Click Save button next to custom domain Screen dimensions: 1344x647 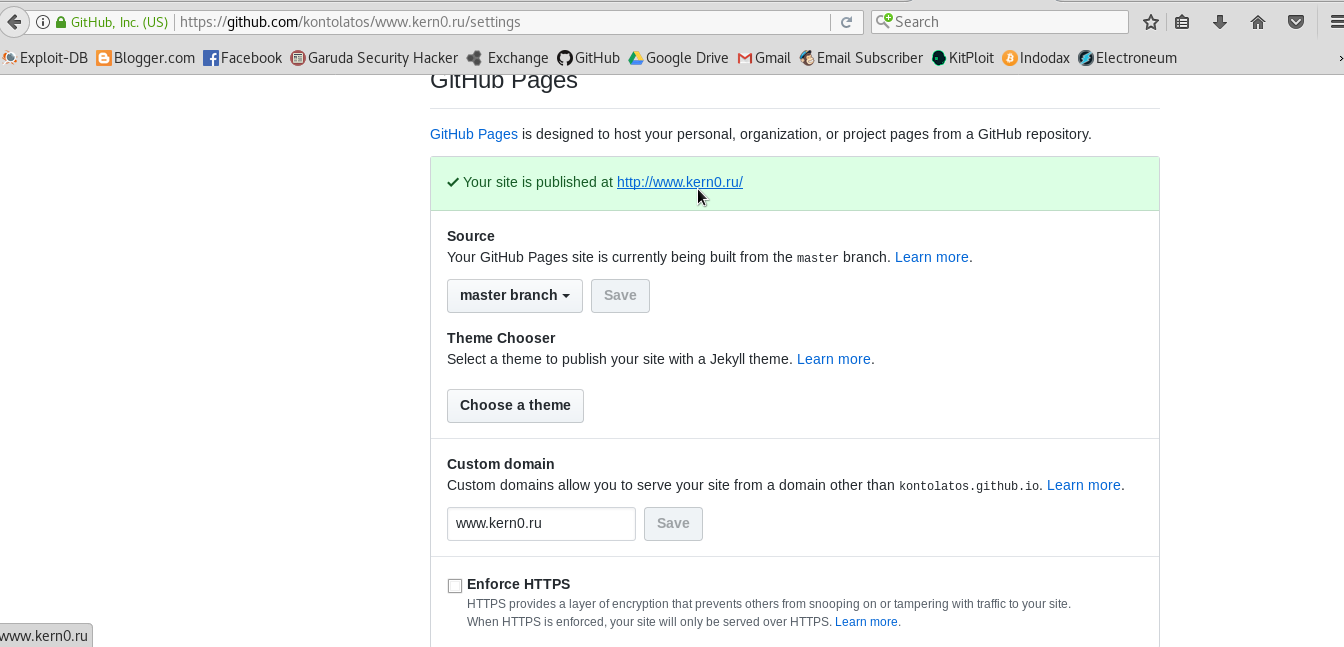(x=673, y=524)
